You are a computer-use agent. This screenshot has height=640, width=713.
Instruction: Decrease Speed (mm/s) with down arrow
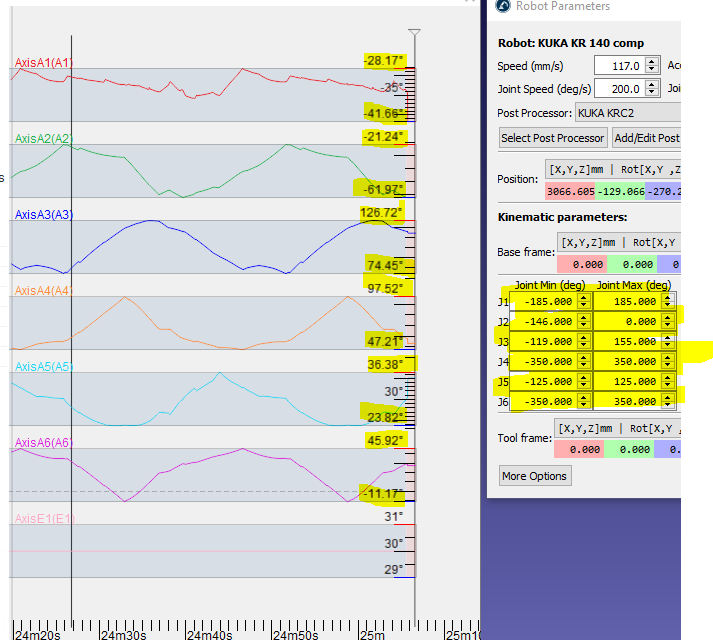click(x=652, y=71)
